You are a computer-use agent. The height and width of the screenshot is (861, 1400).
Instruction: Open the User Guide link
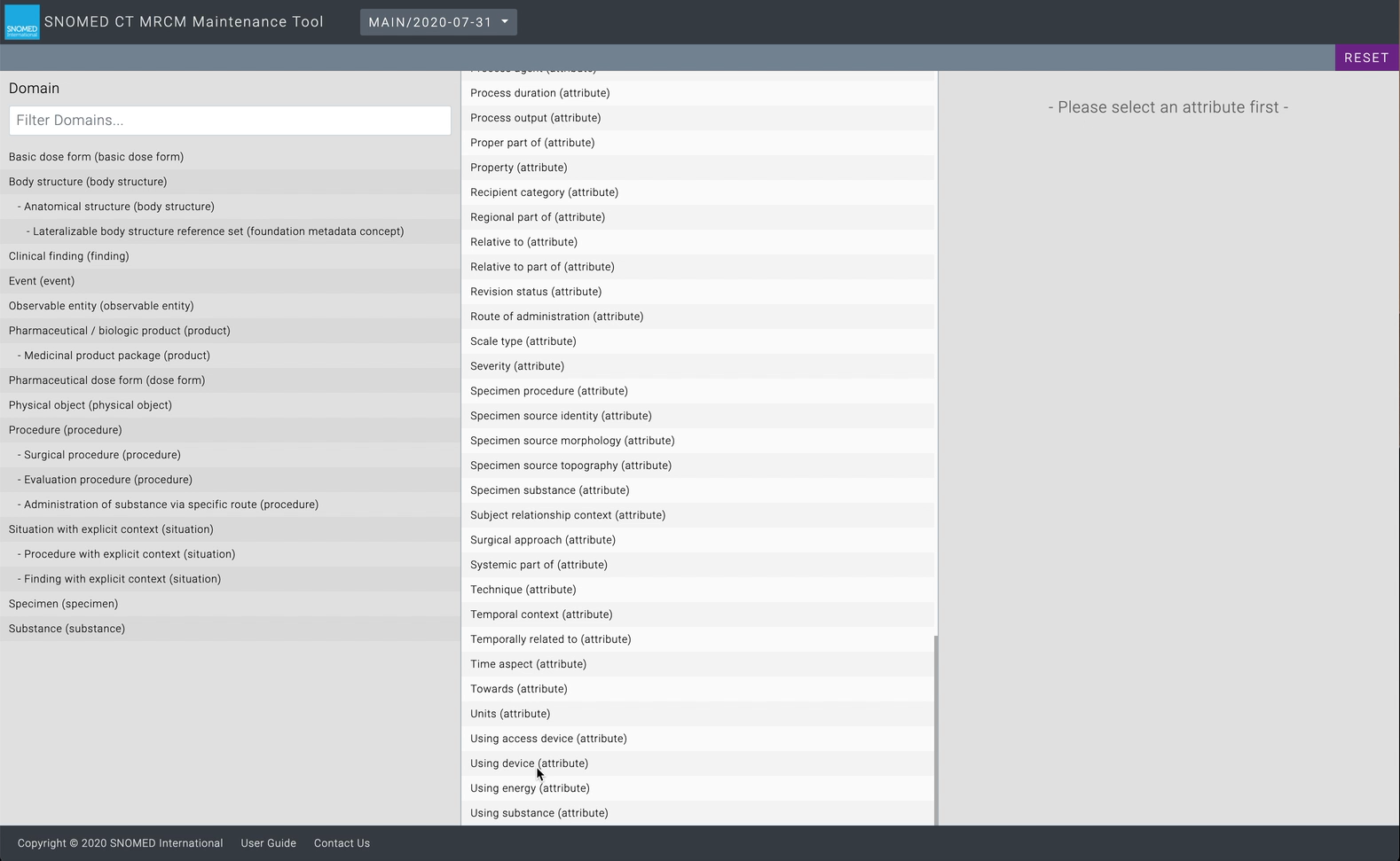(x=269, y=843)
